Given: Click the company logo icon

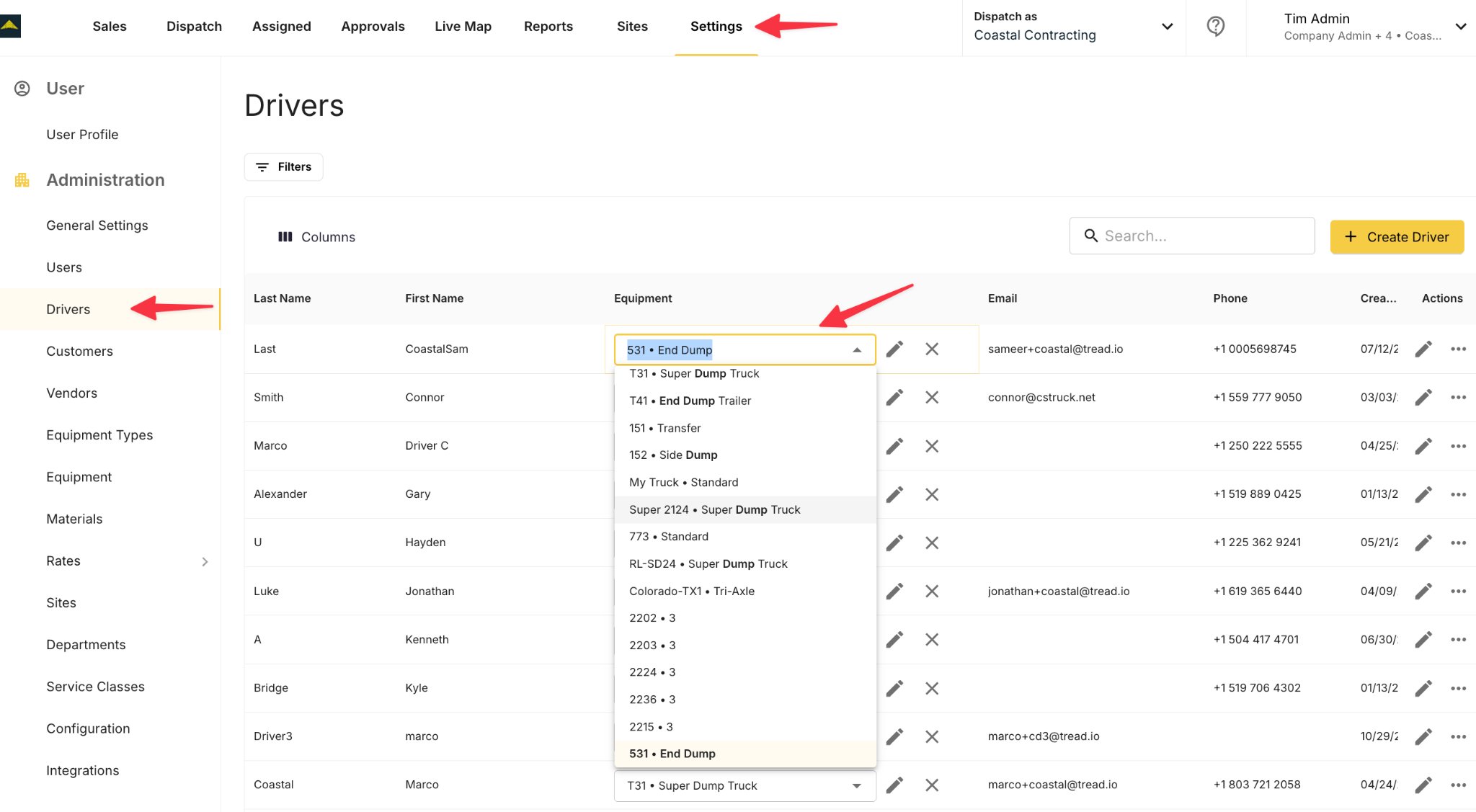Looking at the screenshot, I should tap(10, 27).
